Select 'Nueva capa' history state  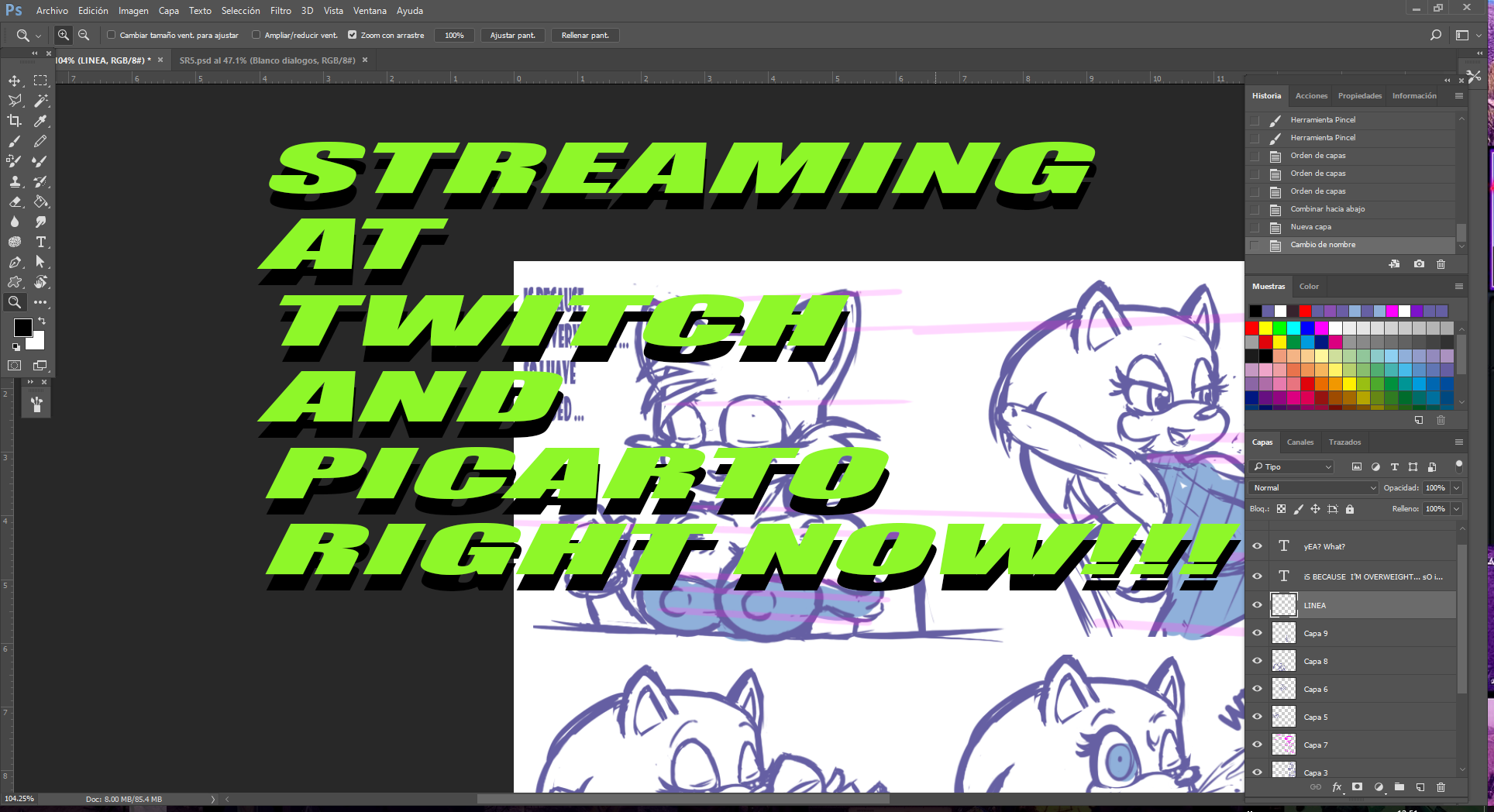pyautogui.click(x=1352, y=227)
